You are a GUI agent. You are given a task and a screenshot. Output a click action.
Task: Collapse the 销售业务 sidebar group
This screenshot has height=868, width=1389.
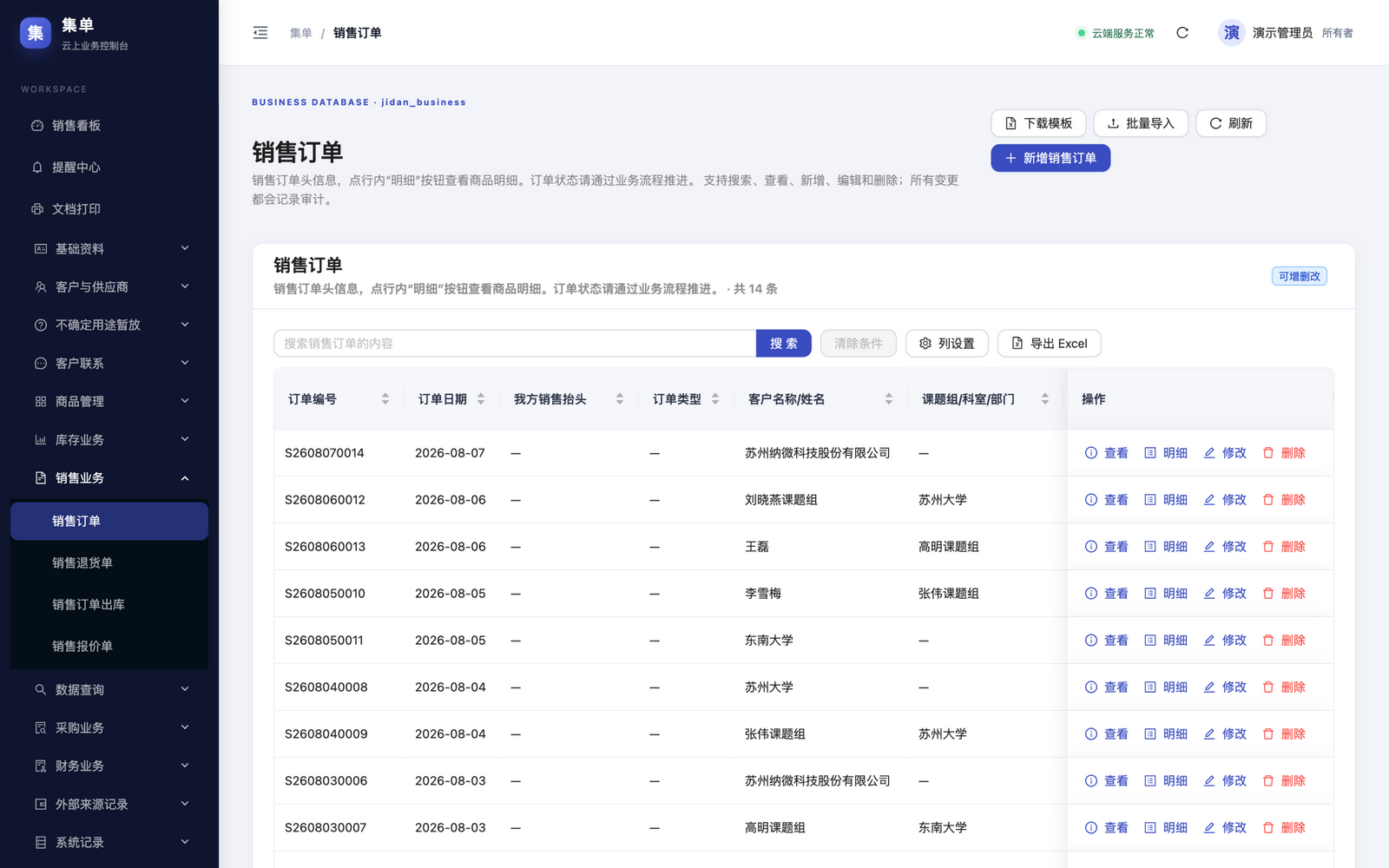pyautogui.click(x=109, y=478)
